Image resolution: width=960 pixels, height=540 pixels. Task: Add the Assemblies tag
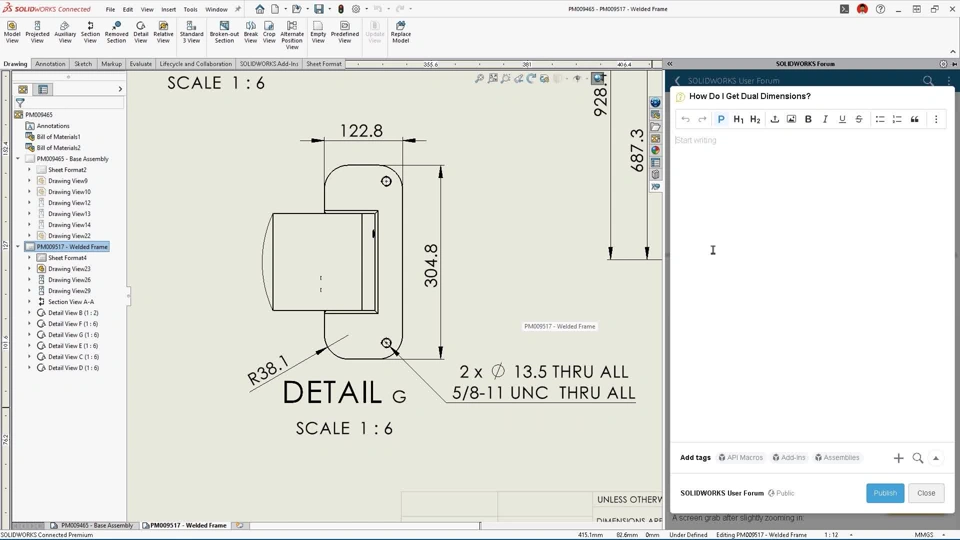click(x=837, y=458)
